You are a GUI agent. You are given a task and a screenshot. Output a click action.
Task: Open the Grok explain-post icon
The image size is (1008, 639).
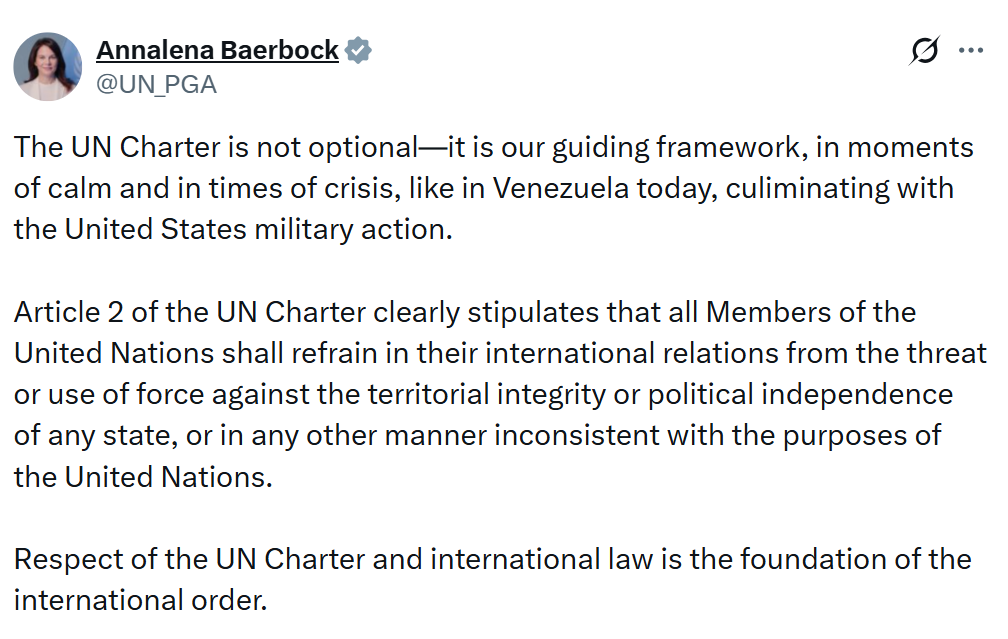coord(925,51)
